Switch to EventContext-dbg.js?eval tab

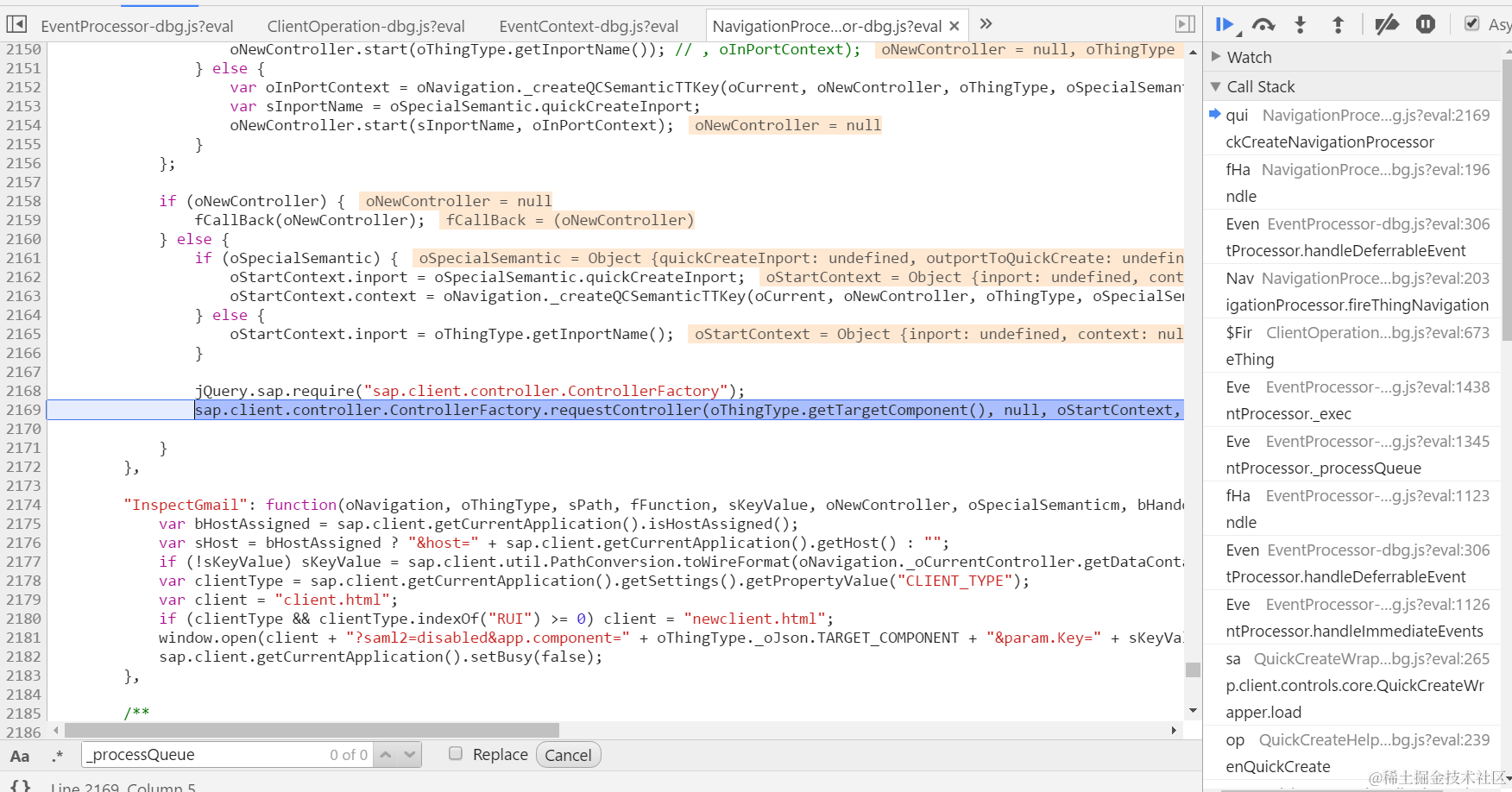(x=589, y=26)
